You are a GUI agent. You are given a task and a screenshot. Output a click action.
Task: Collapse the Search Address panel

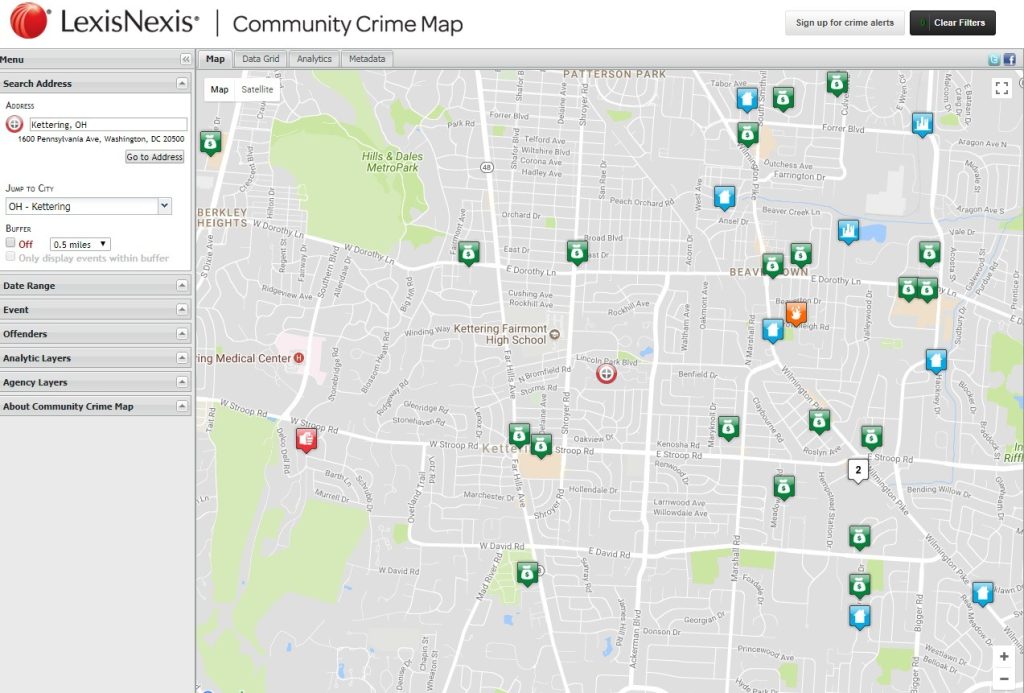pos(182,84)
